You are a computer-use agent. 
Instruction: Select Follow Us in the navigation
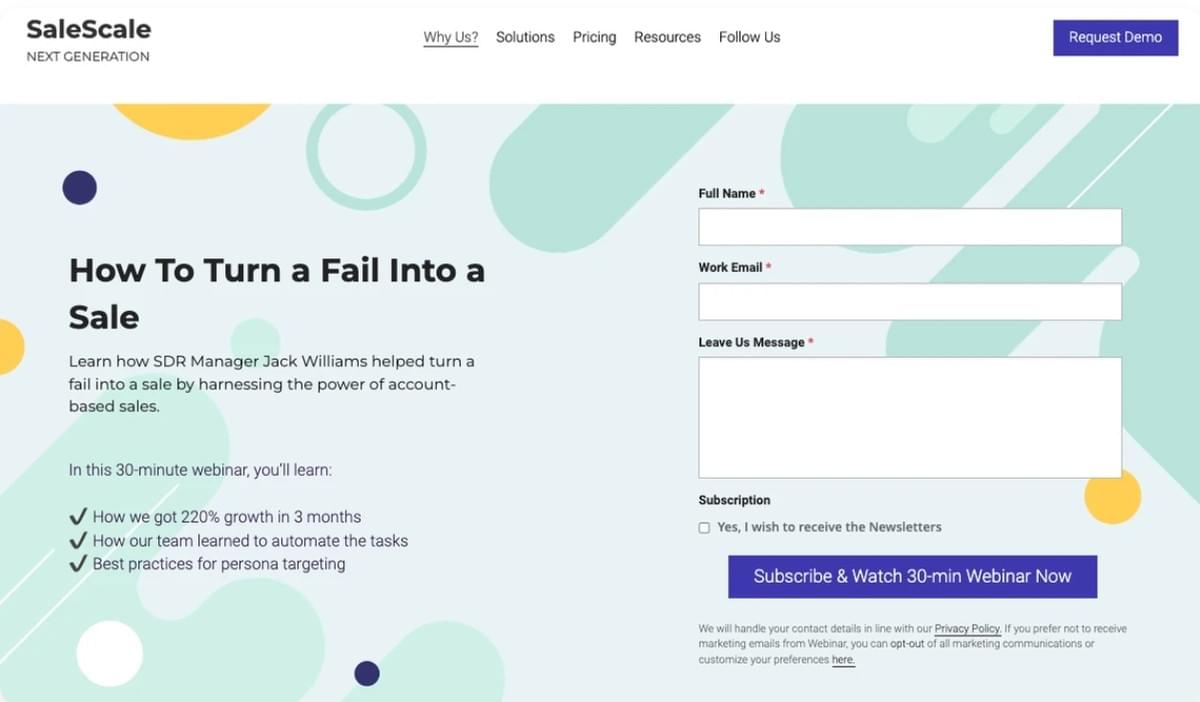[x=749, y=37]
